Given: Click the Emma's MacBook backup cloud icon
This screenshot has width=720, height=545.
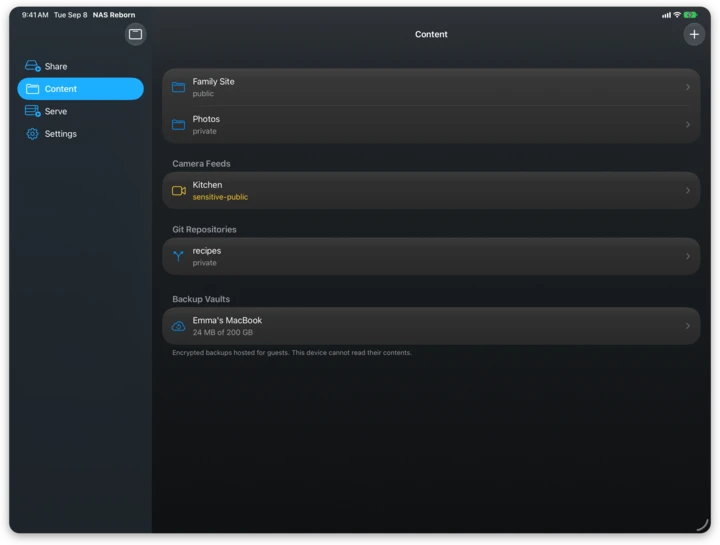Looking at the screenshot, I should tap(178, 326).
